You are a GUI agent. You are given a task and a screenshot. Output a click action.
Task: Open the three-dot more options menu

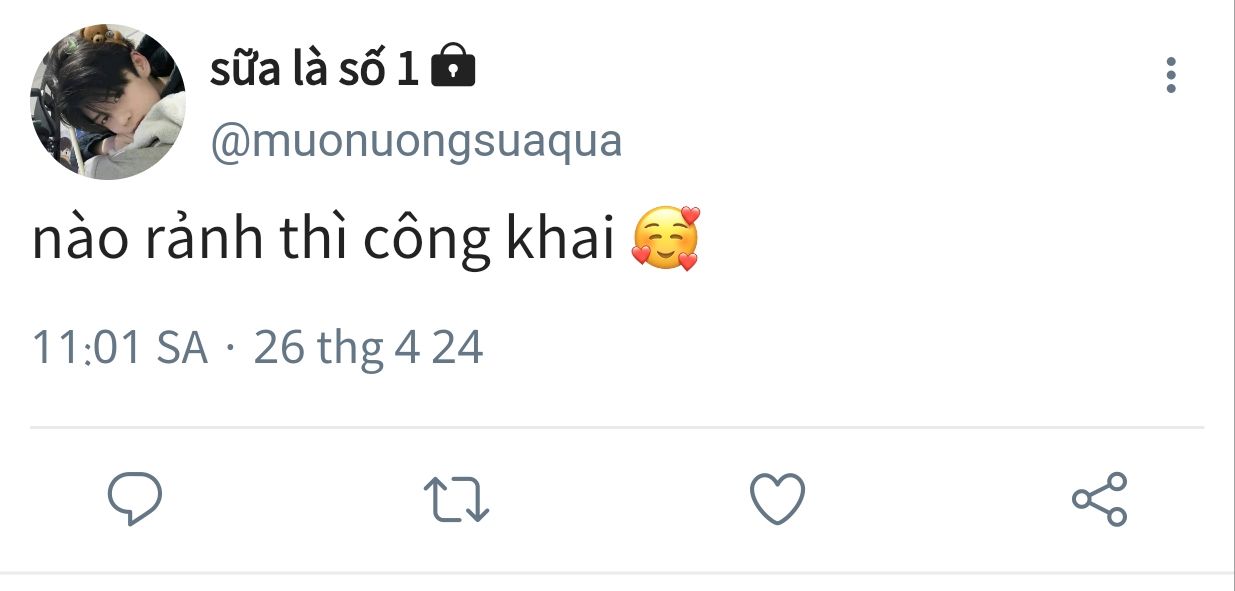pyautogui.click(x=1170, y=75)
